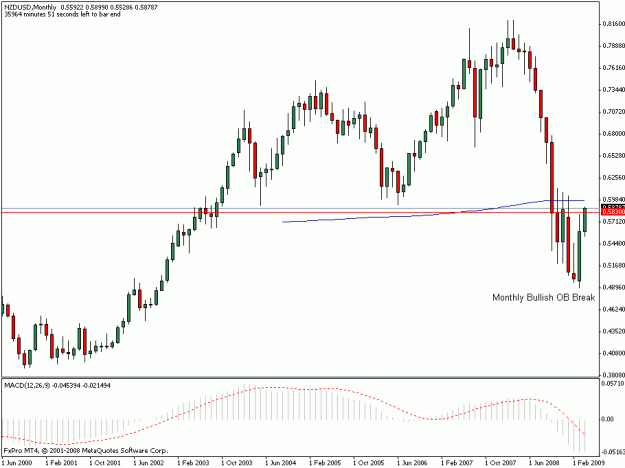The image size is (625, 468).
Task: Click the 0.7888 price axis label
Action: click(x=613, y=46)
